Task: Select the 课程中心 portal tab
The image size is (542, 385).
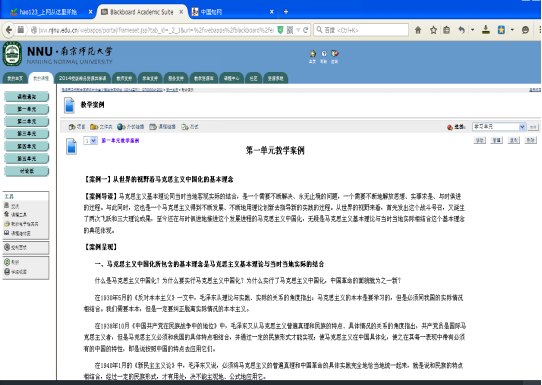Action: (x=231, y=78)
